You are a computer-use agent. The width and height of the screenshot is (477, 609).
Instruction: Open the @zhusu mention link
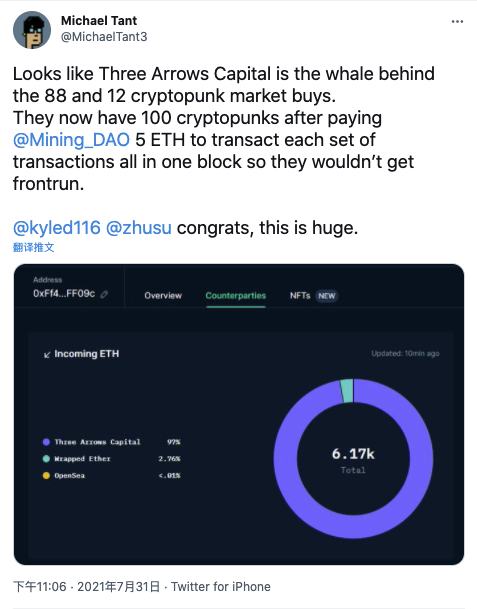click(138, 228)
